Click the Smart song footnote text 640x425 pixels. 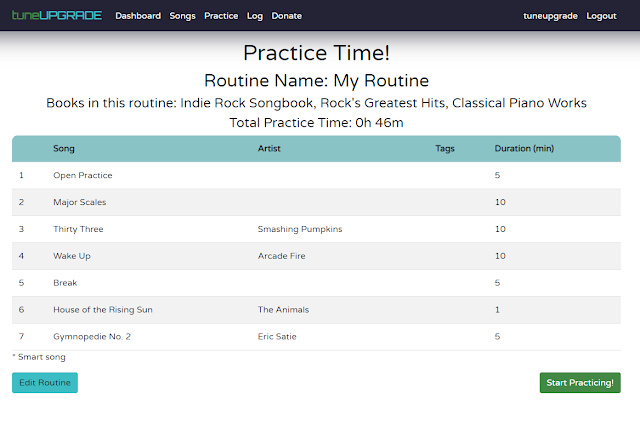point(39,357)
